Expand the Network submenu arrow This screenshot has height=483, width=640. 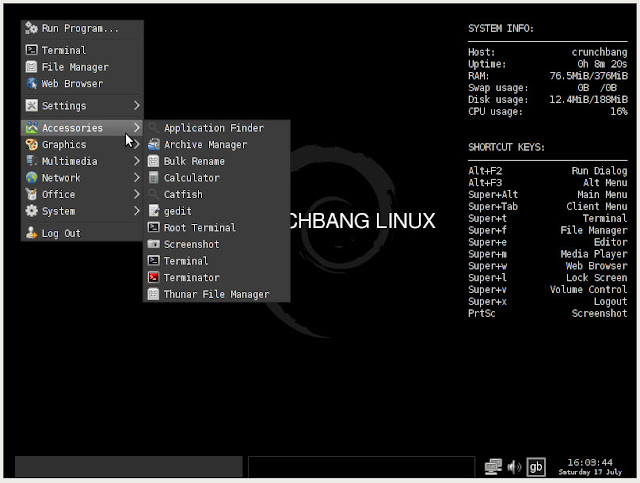[137, 178]
